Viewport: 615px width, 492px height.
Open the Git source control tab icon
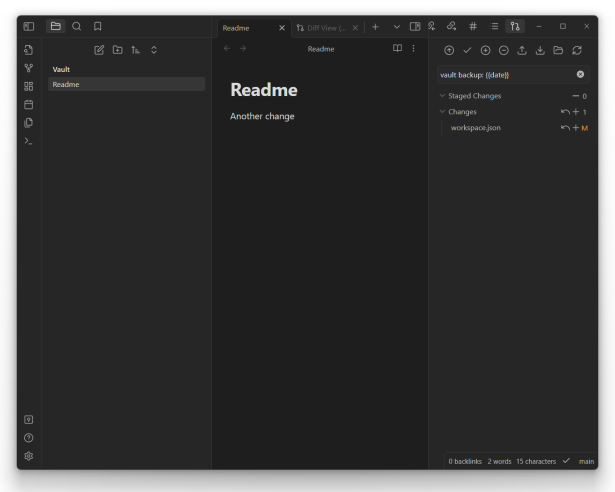(x=515, y=26)
